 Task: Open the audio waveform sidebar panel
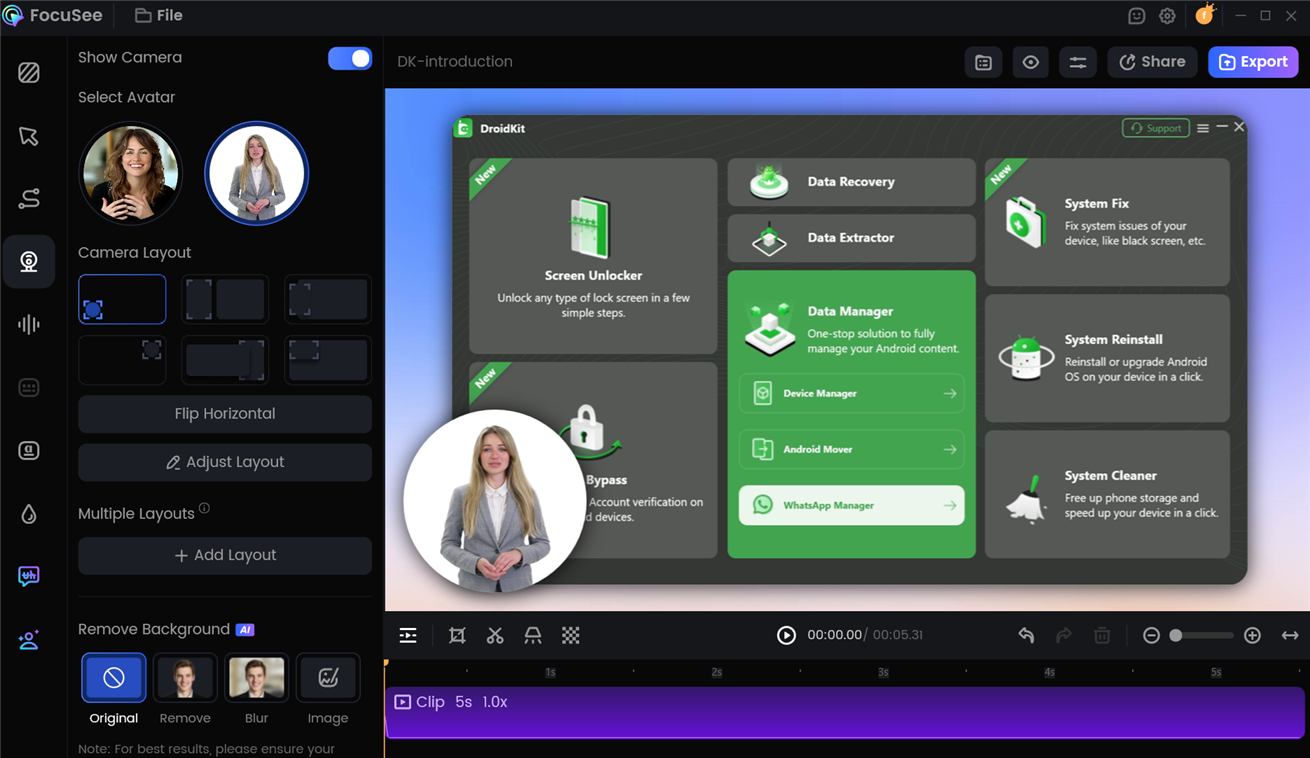point(29,325)
